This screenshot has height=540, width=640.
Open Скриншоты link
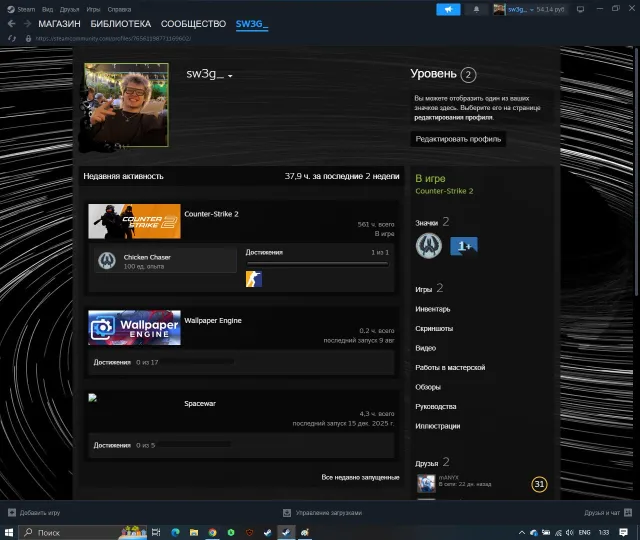click(434, 329)
